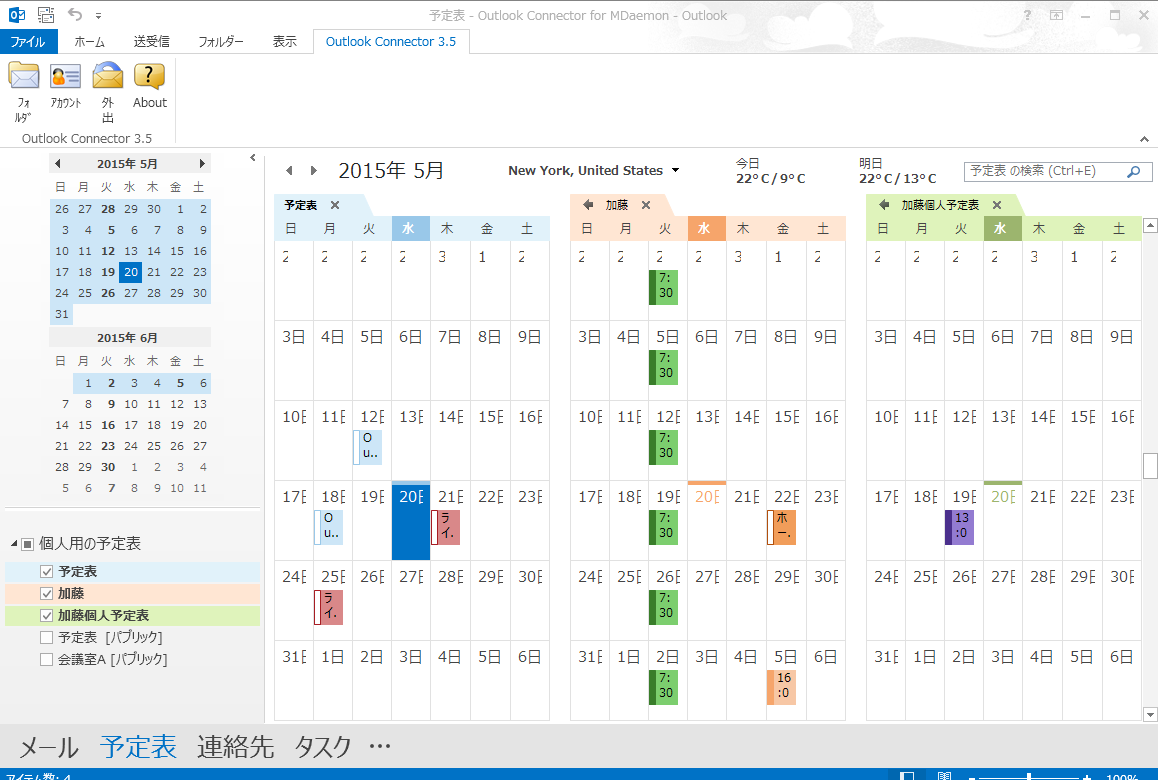1158x780 pixels.
Task: Open 連絡先 in navigation bar
Action: 235,747
